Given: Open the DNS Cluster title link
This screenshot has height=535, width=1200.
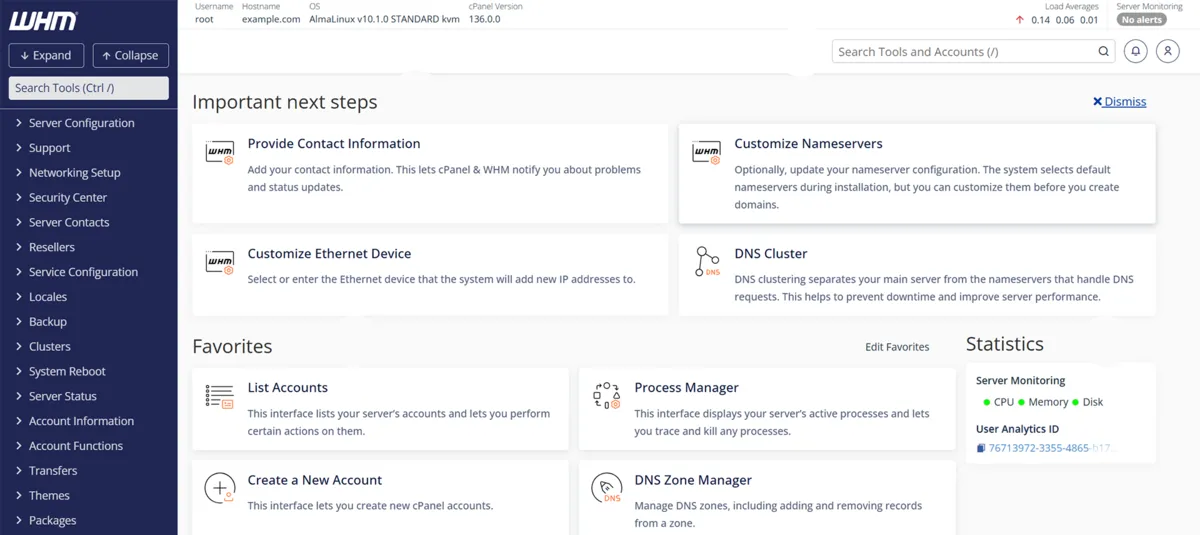Looking at the screenshot, I should click(x=770, y=253).
